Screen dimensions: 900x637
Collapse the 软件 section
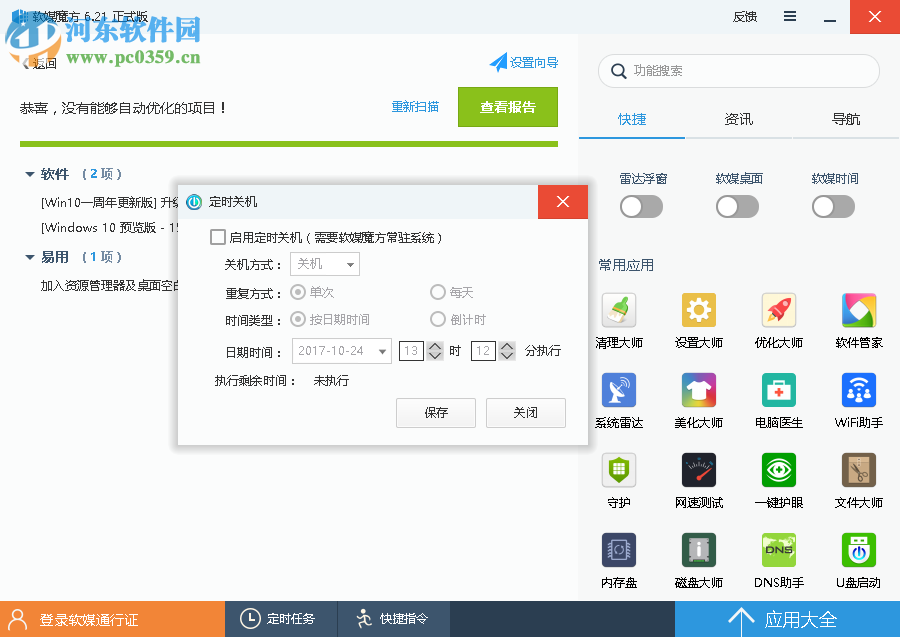[x=31, y=172]
